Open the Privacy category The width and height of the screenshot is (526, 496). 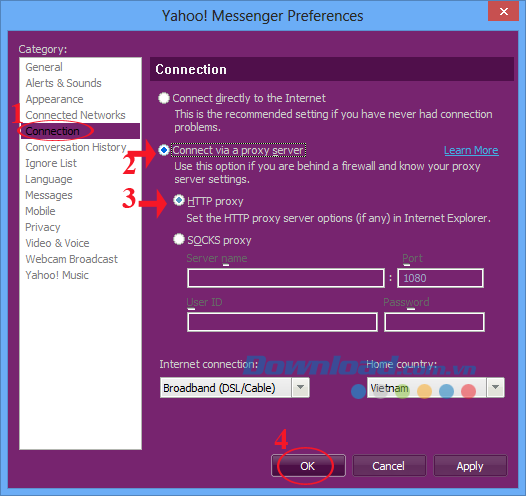[43, 227]
